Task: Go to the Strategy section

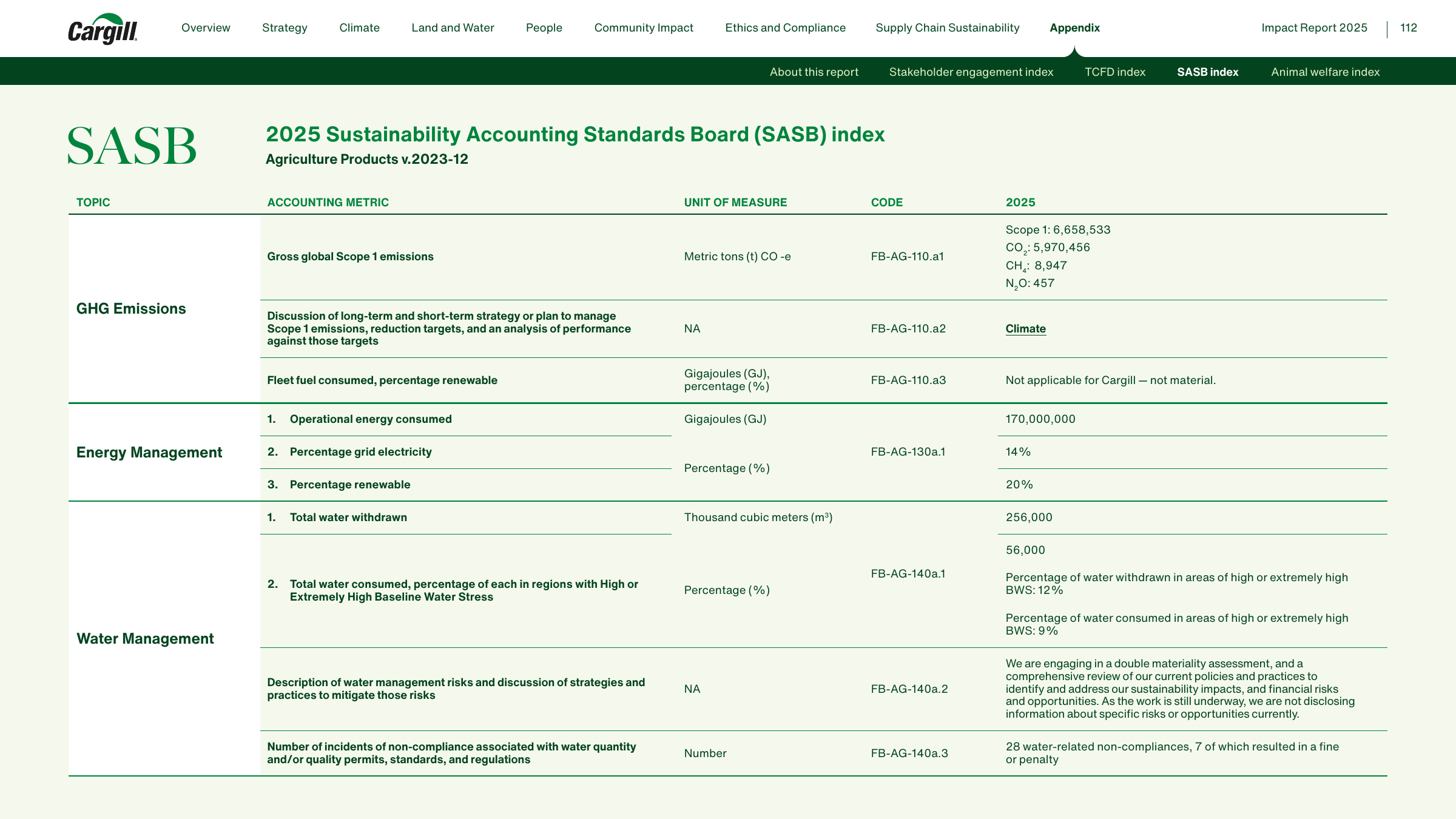Action: (x=285, y=28)
